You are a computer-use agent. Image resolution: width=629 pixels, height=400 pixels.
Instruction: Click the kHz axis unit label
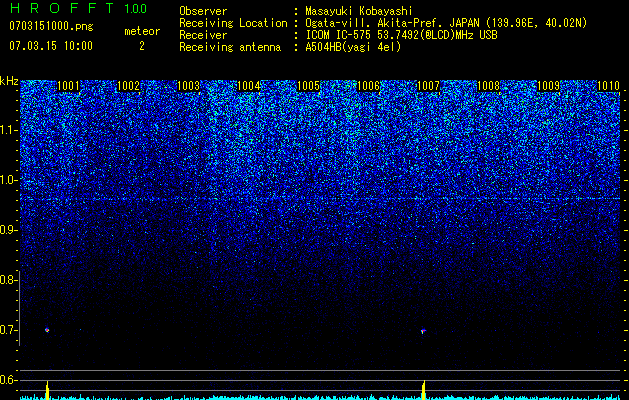pyautogui.click(x=9, y=81)
